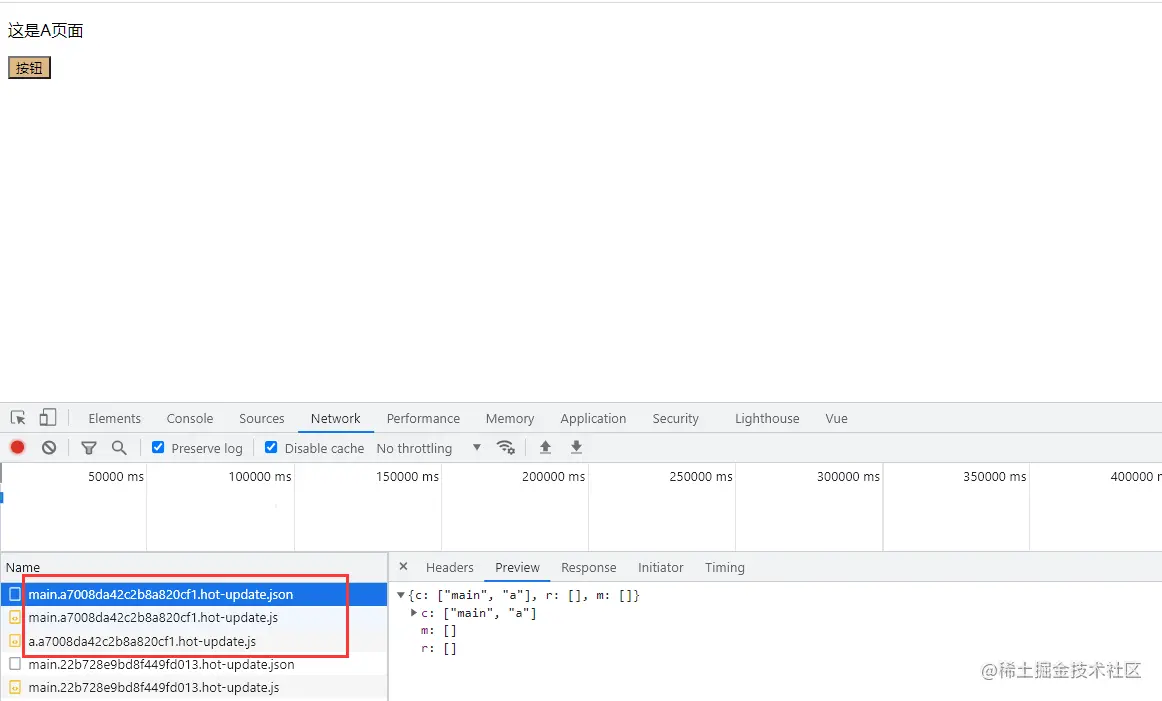Toggle the Preserve log checkbox
This screenshot has width=1162, height=701.
158,448
